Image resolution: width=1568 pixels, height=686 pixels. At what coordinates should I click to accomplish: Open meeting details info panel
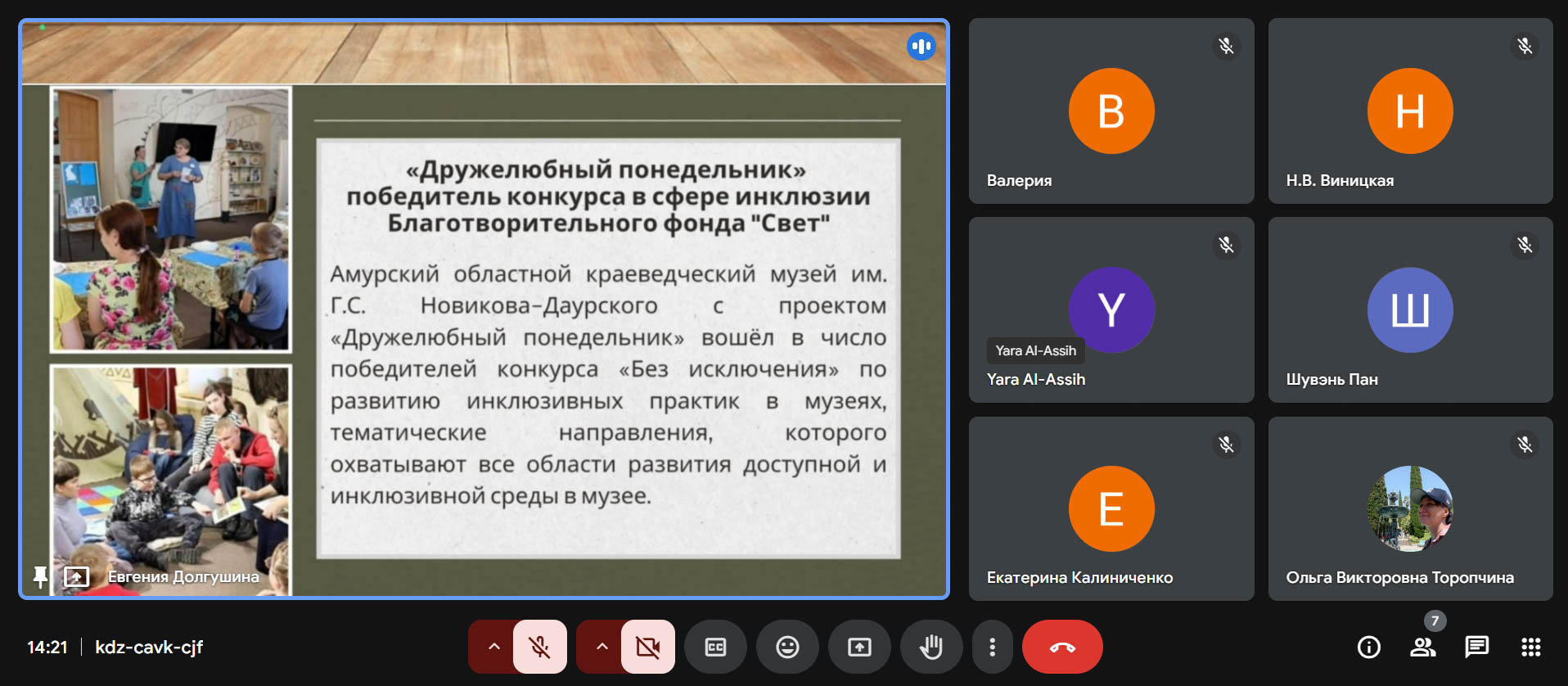coord(1369,647)
